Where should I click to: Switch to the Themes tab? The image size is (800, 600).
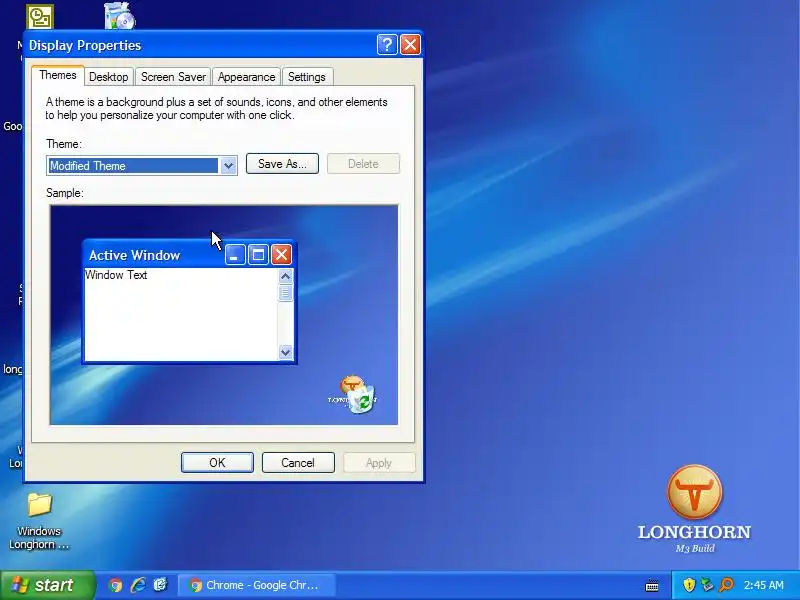(x=58, y=76)
